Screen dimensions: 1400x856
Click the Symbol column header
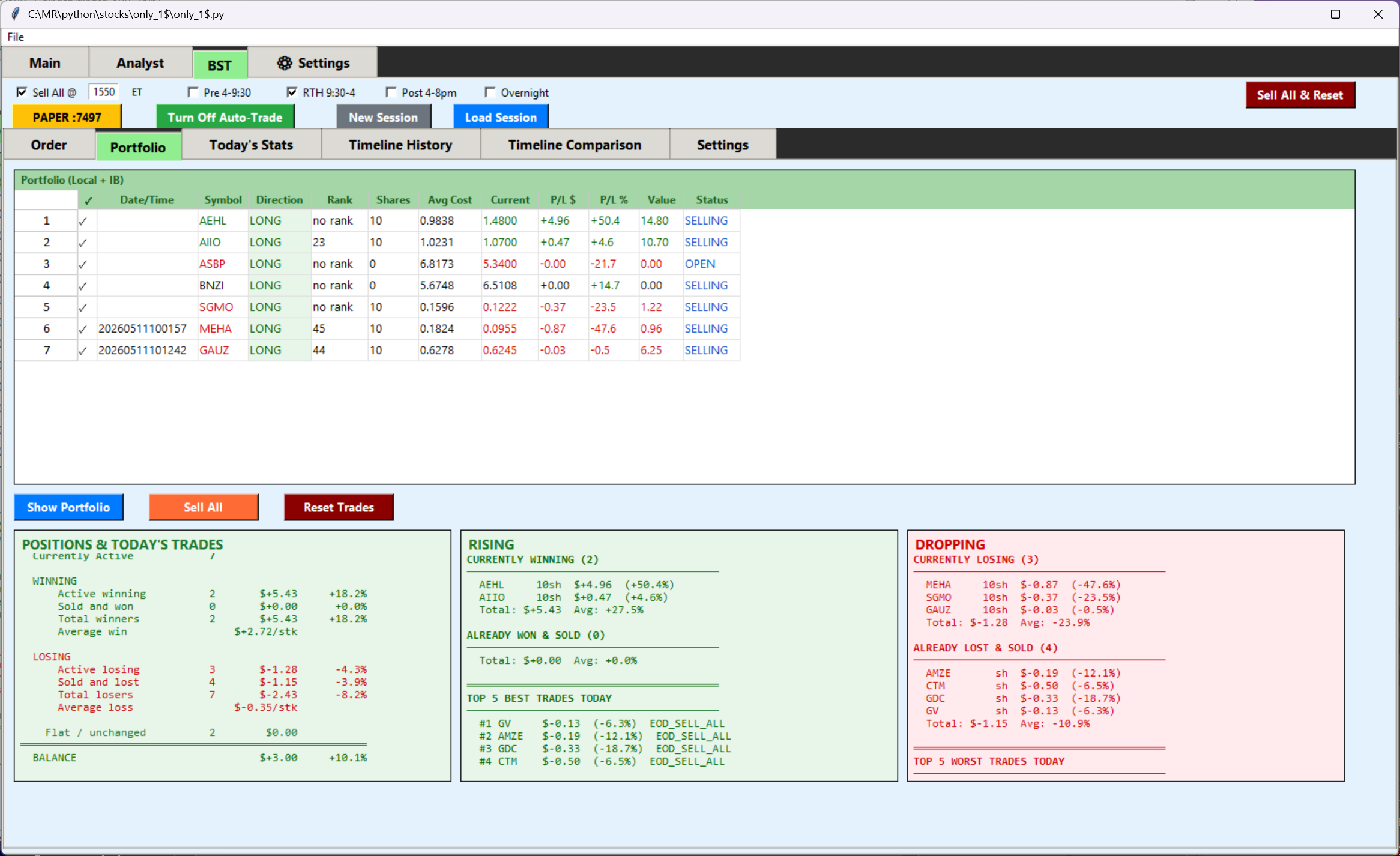[x=223, y=200]
